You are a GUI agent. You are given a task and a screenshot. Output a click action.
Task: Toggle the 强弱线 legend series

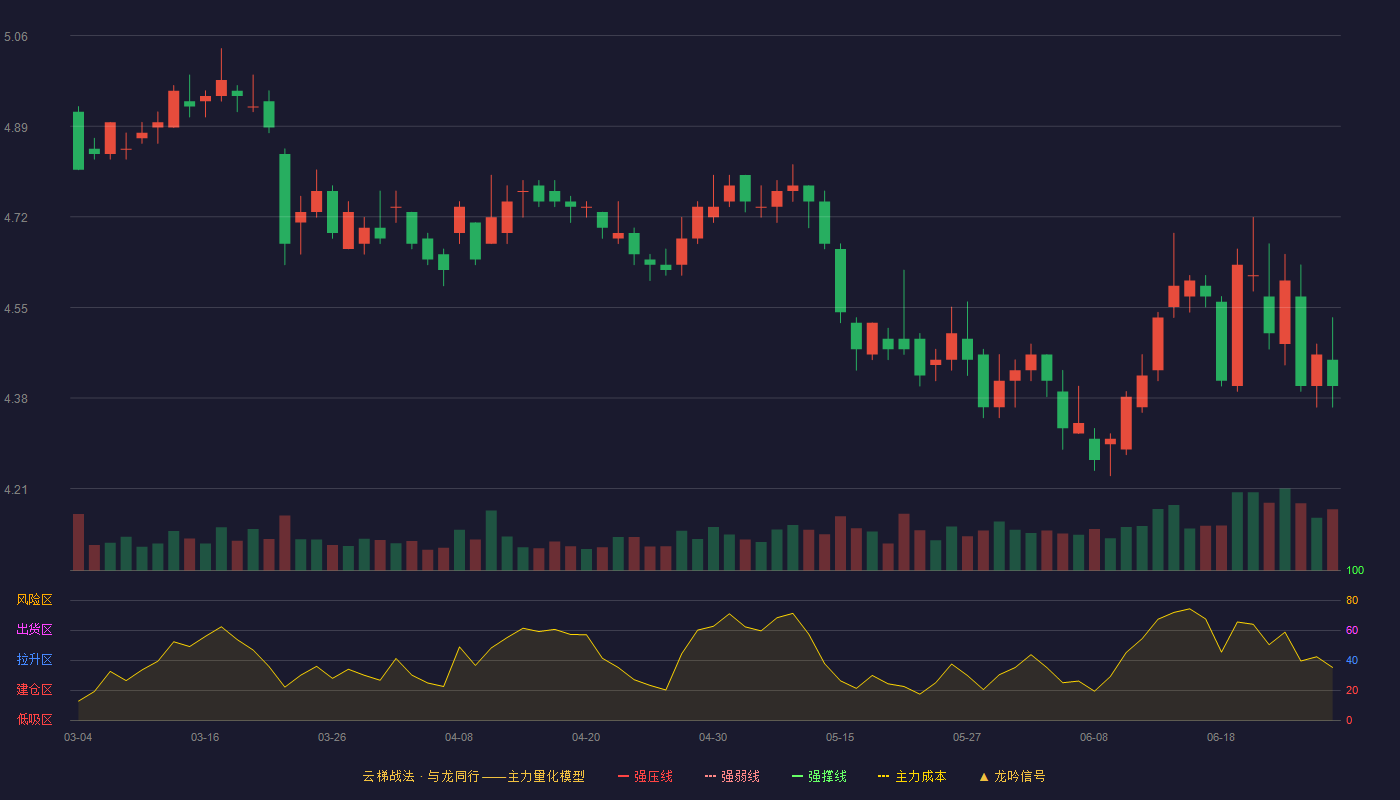[732, 776]
